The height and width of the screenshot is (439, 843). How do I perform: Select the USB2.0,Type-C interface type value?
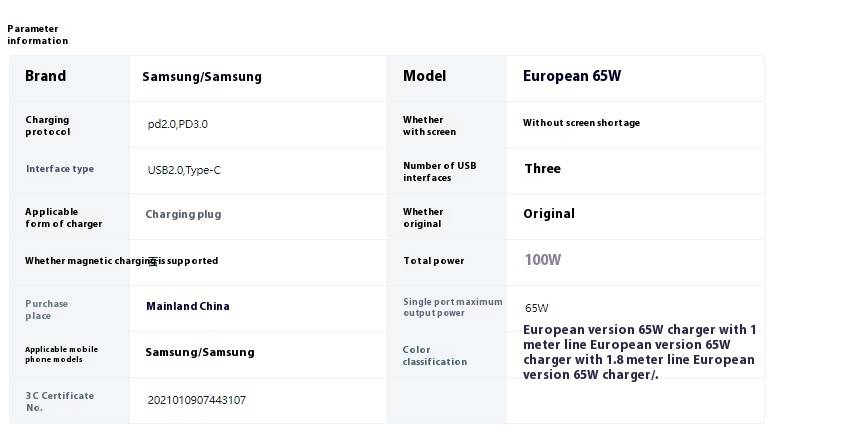pyautogui.click(x=184, y=170)
